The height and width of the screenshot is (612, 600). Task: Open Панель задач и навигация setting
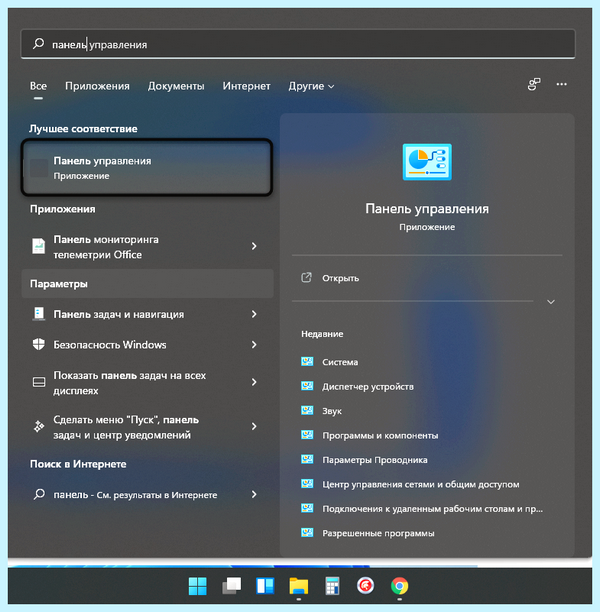(x=147, y=314)
